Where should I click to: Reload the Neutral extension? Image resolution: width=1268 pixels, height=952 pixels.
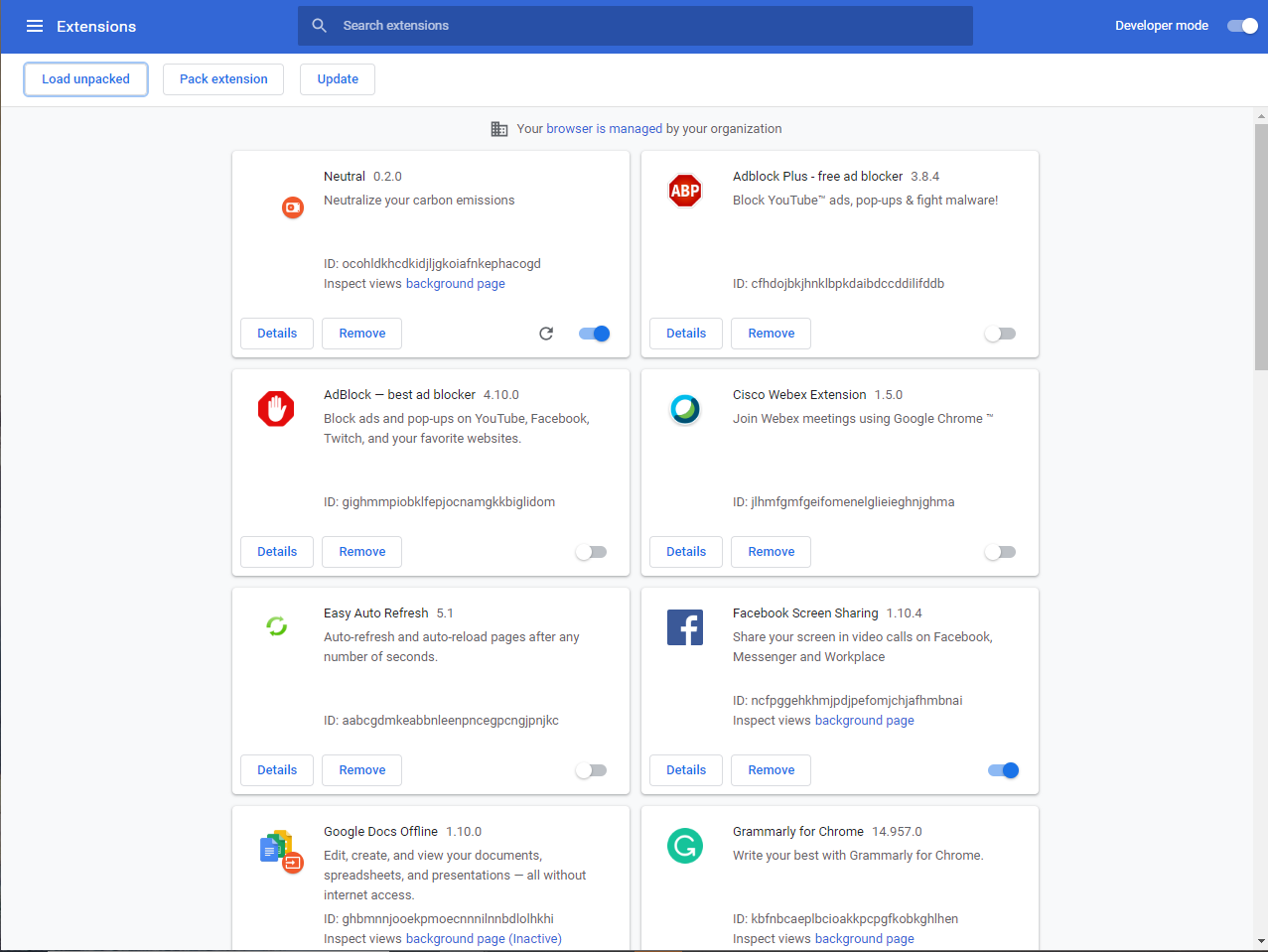[546, 334]
